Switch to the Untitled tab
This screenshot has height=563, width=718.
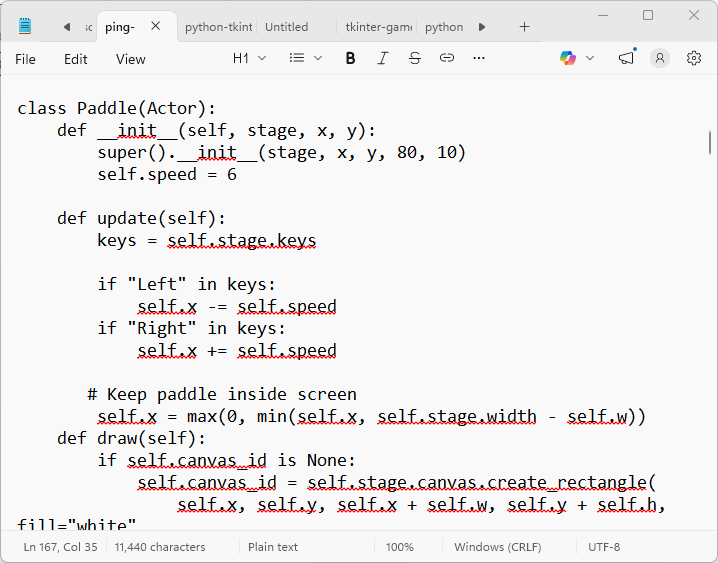pyautogui.click(x=296, y=27)
